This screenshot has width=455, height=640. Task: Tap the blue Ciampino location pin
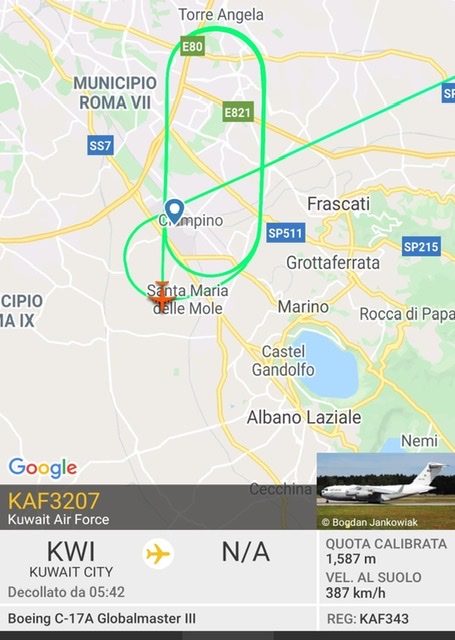coord(175,211)
